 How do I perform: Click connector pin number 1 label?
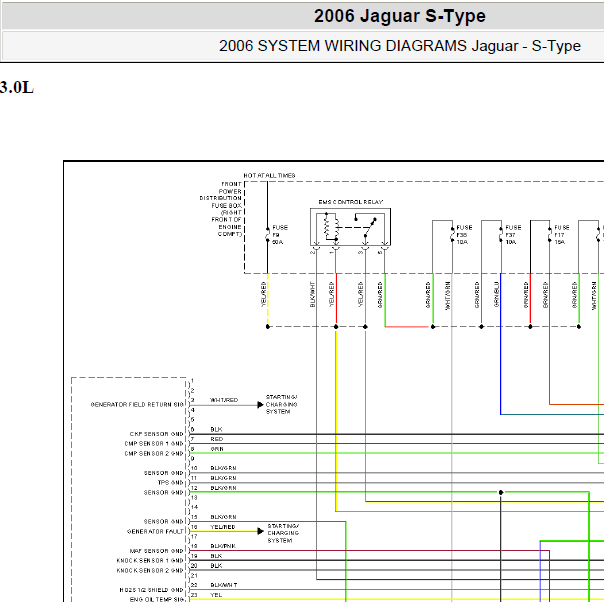click(x=192, y=381)
